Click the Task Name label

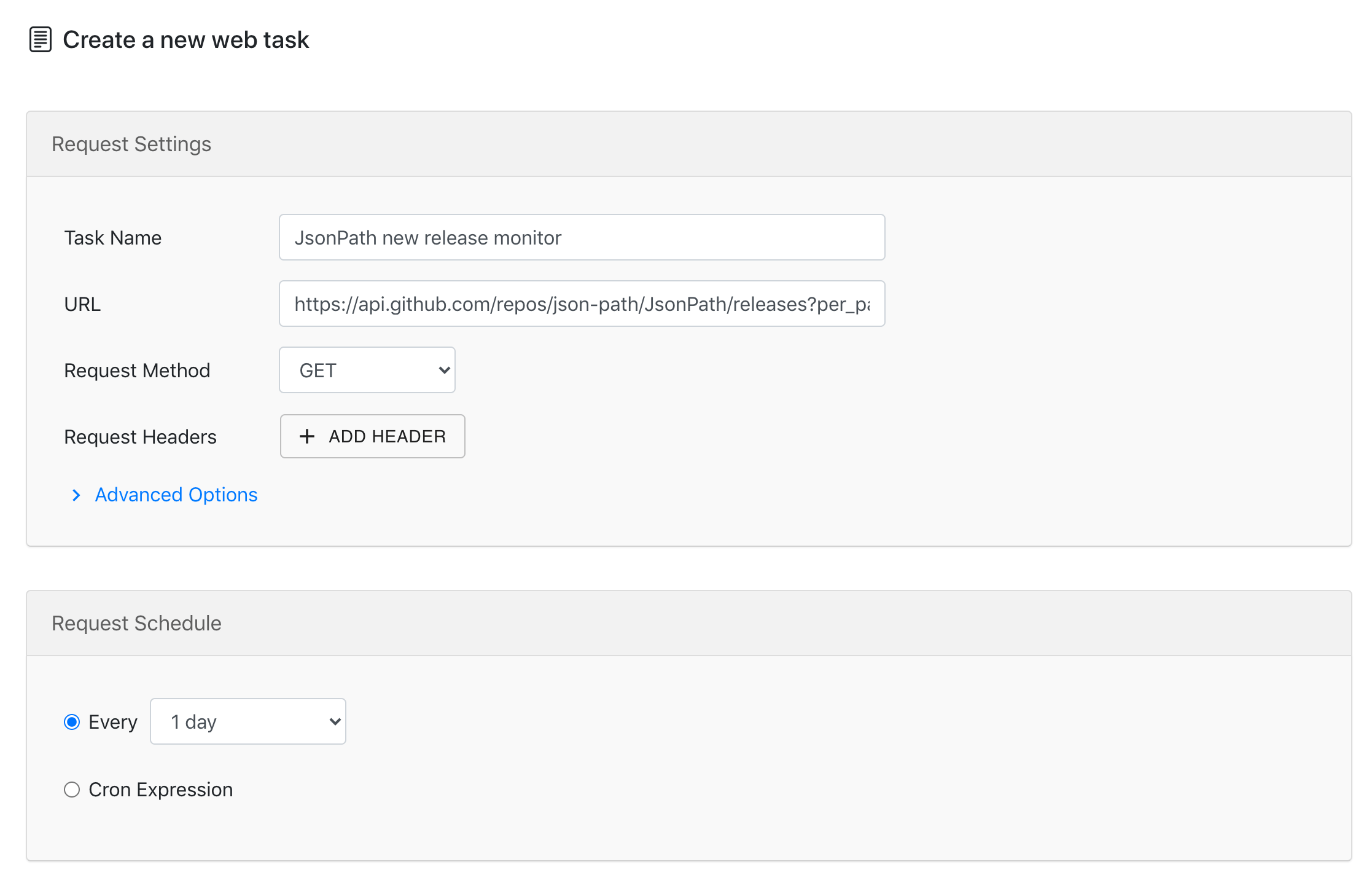click(113, 237)
